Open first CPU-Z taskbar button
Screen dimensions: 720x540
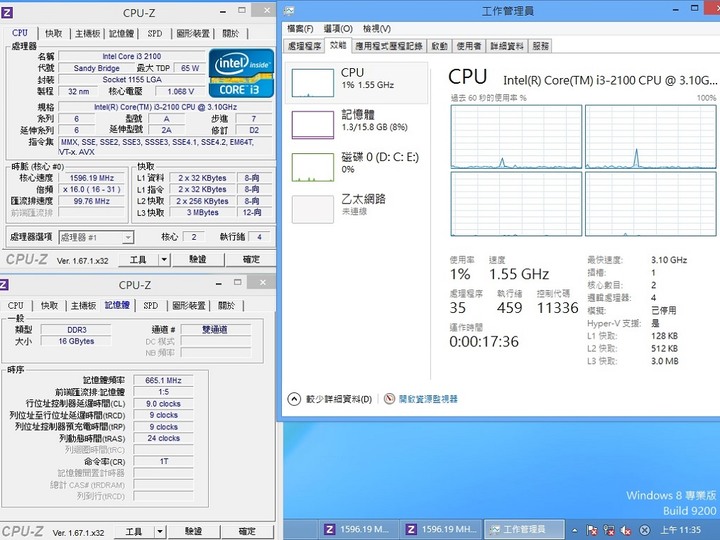click(x=357, y=529)
